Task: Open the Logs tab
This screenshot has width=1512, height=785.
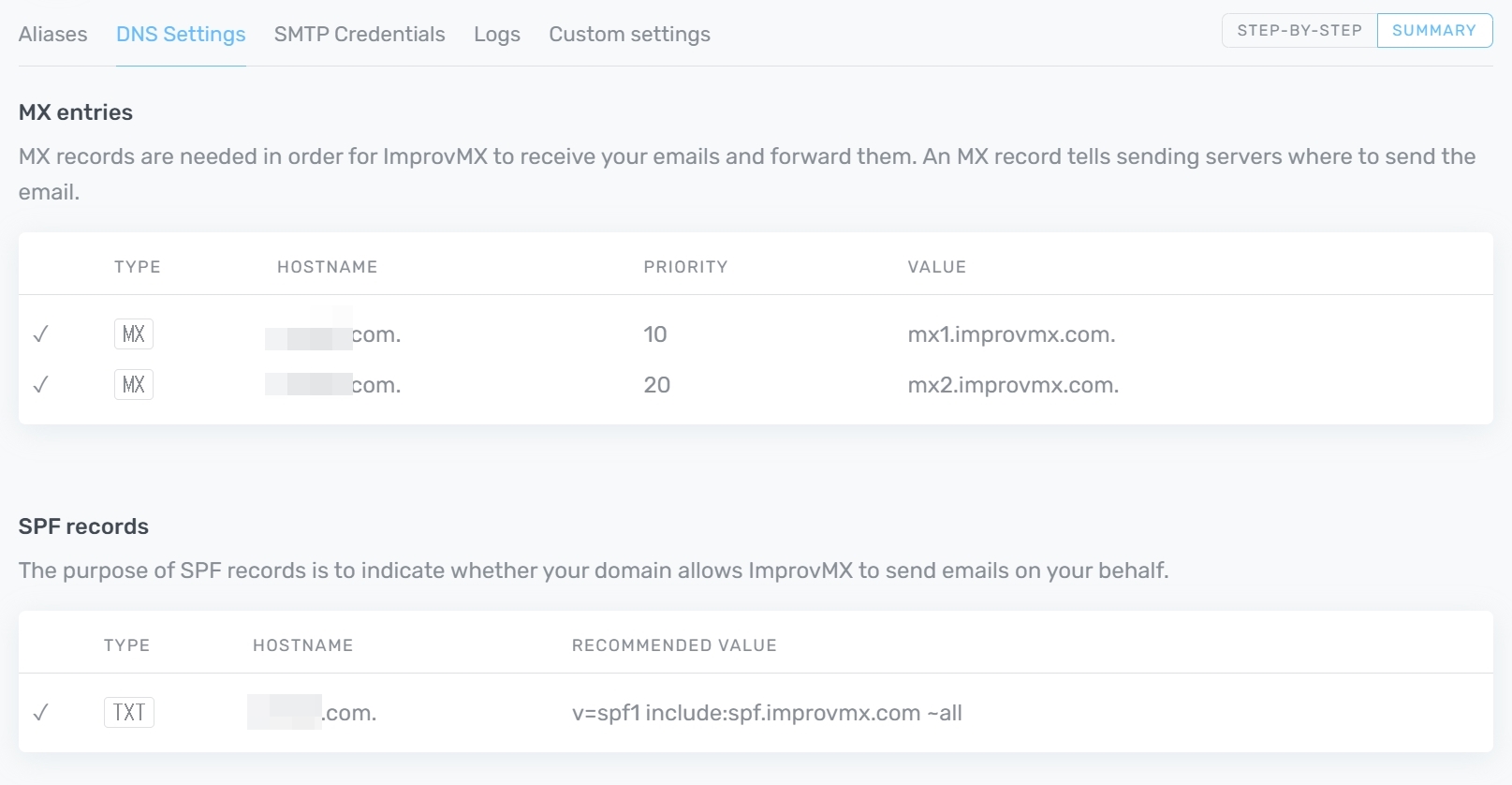Action: coord(497,35)
